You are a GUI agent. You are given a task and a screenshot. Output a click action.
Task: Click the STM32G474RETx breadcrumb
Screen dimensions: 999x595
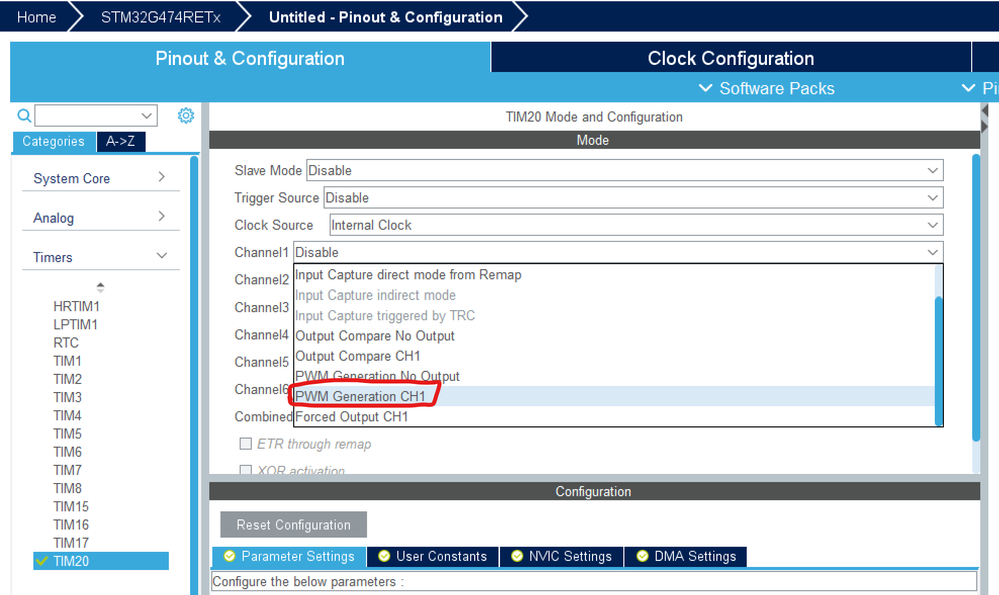[x=161, y=17]
